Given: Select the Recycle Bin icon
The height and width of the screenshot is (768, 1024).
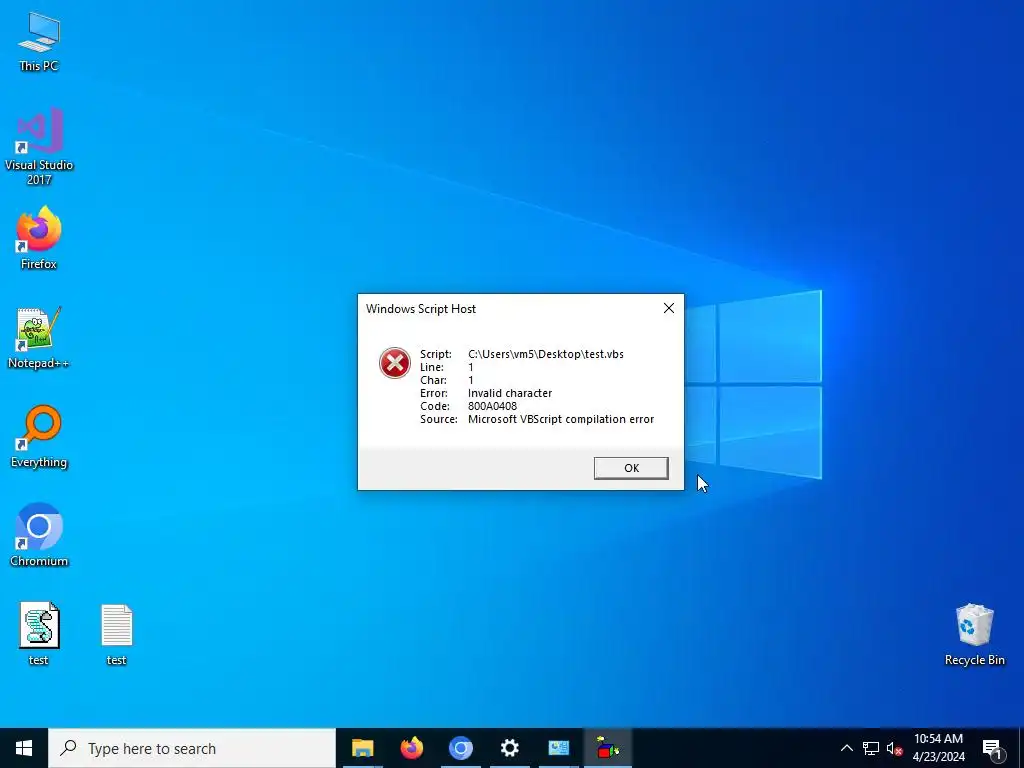Looking at the screenshot, I should (x=974, y=633).
